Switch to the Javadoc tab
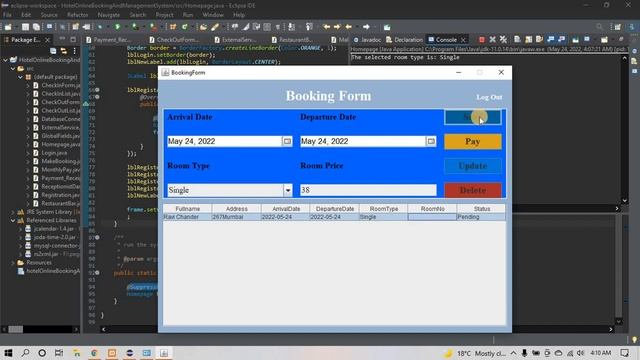The image size is (640, 360). coord(367,40)
